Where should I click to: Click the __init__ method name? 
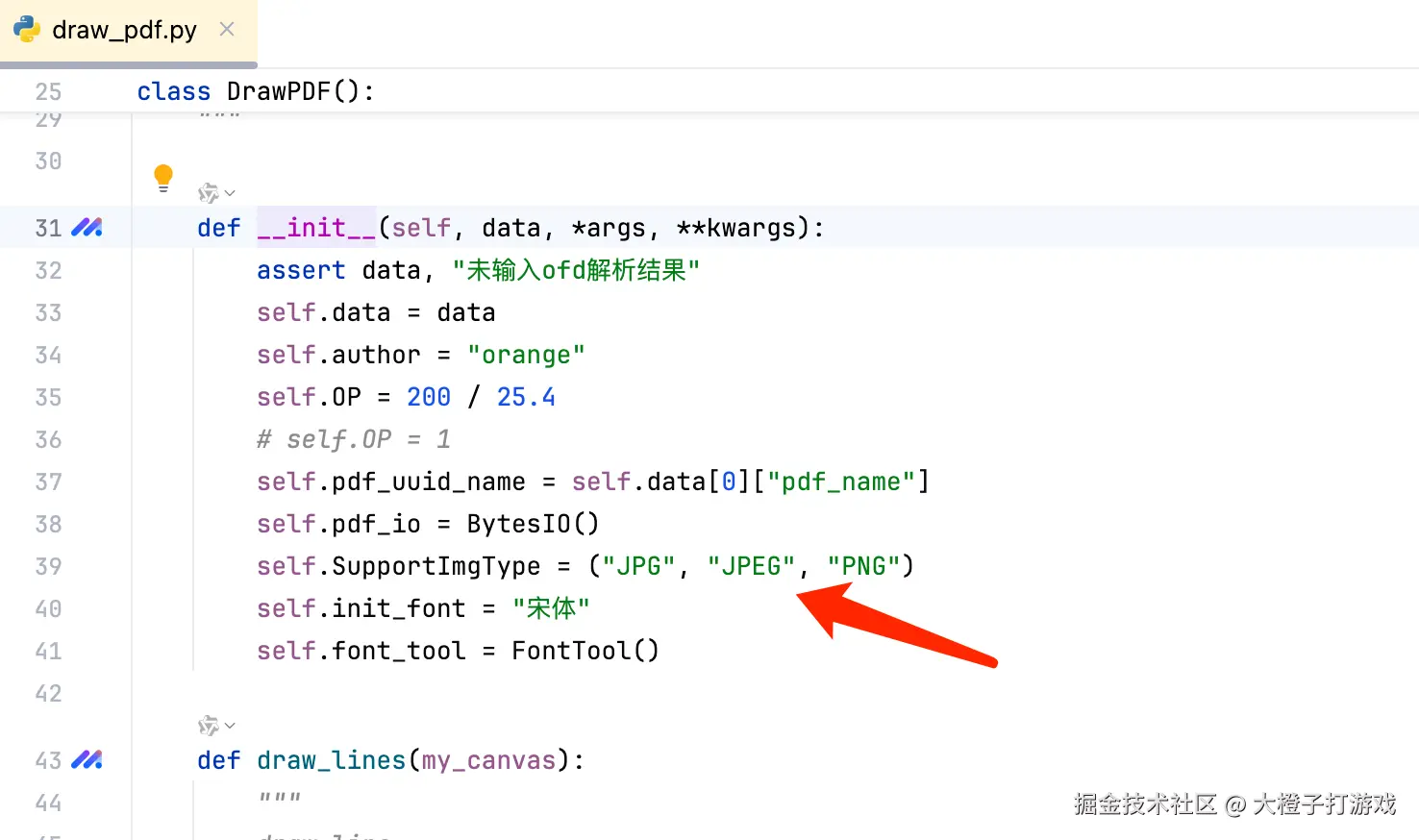[316, 228]
